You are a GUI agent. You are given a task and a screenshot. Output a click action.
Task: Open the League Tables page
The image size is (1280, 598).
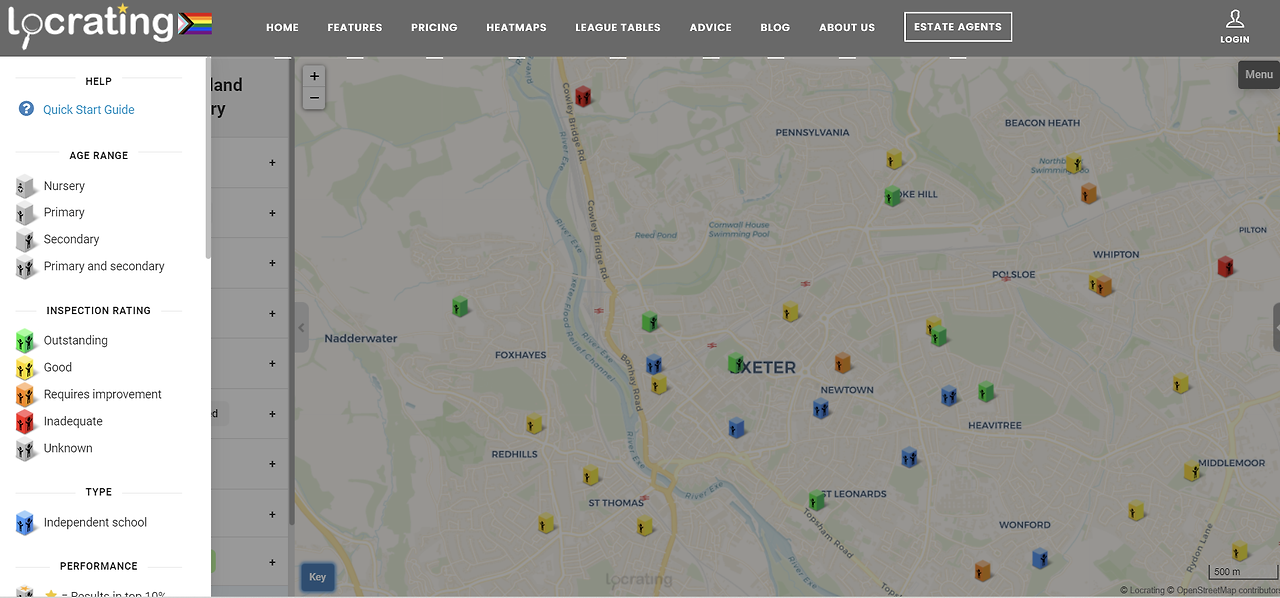pyautogui.click(x=618, y=28)
